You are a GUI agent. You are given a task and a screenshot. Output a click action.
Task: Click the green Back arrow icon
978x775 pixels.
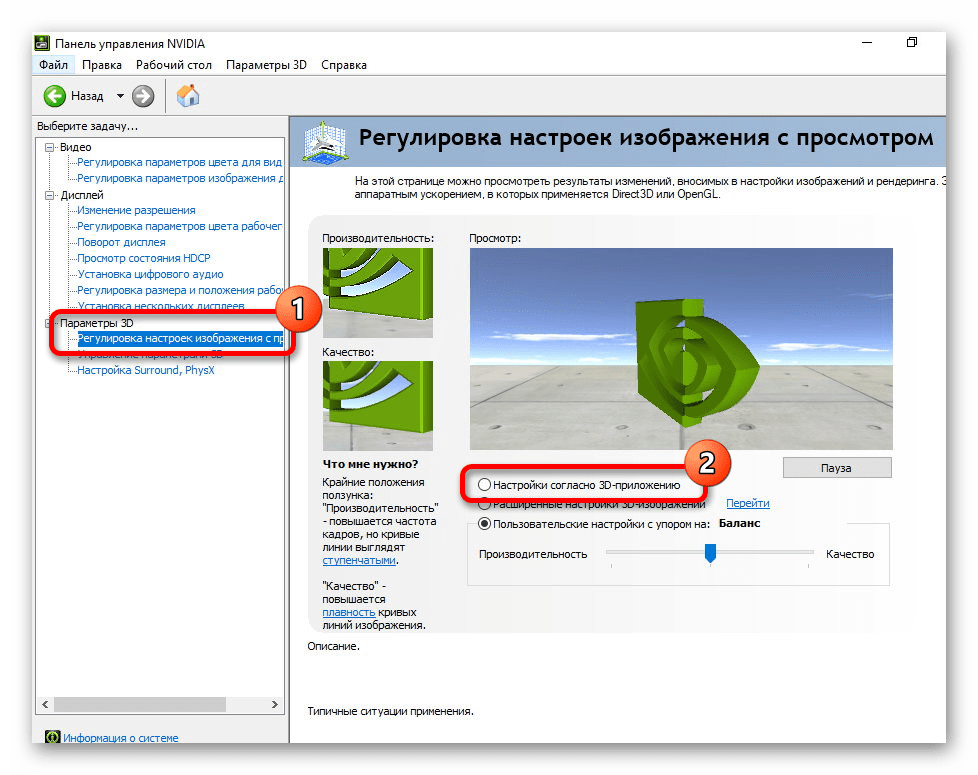[x=54, y=96]
